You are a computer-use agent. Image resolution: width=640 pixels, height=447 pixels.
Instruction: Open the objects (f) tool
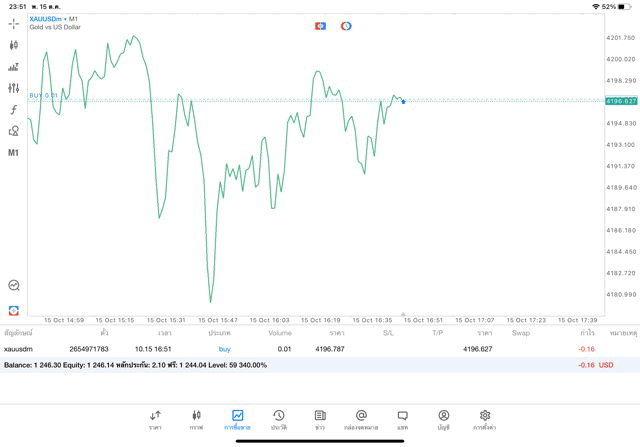click(13, 110)
